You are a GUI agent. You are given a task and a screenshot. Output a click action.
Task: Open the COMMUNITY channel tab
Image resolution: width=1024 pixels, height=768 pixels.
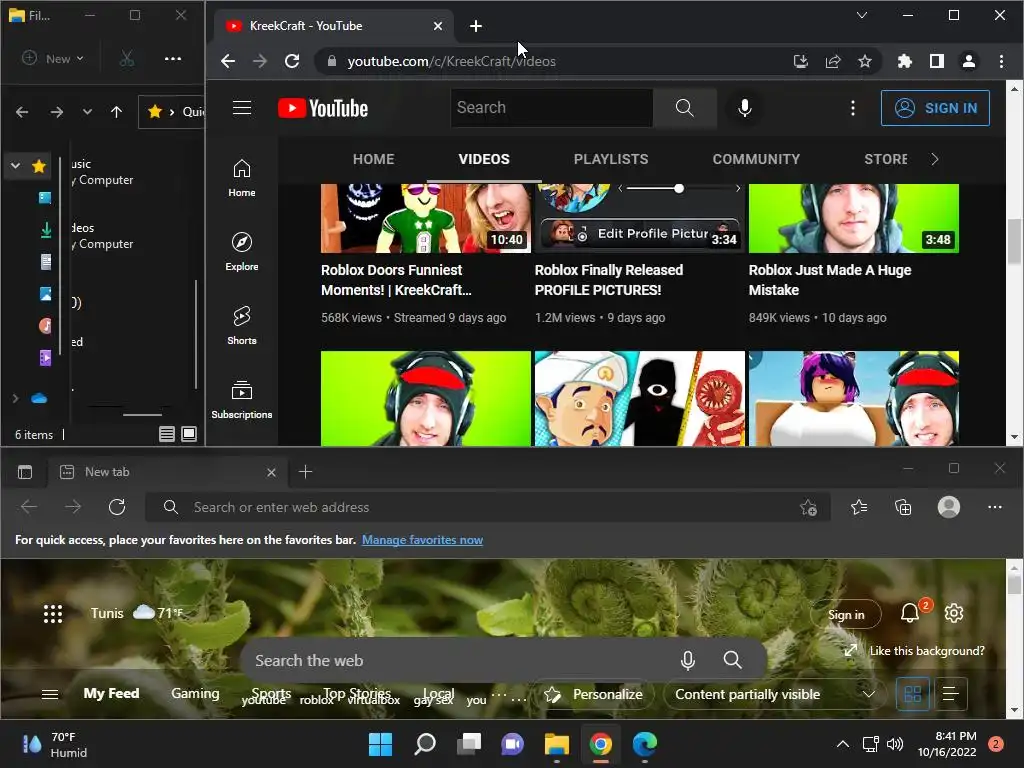756,159
